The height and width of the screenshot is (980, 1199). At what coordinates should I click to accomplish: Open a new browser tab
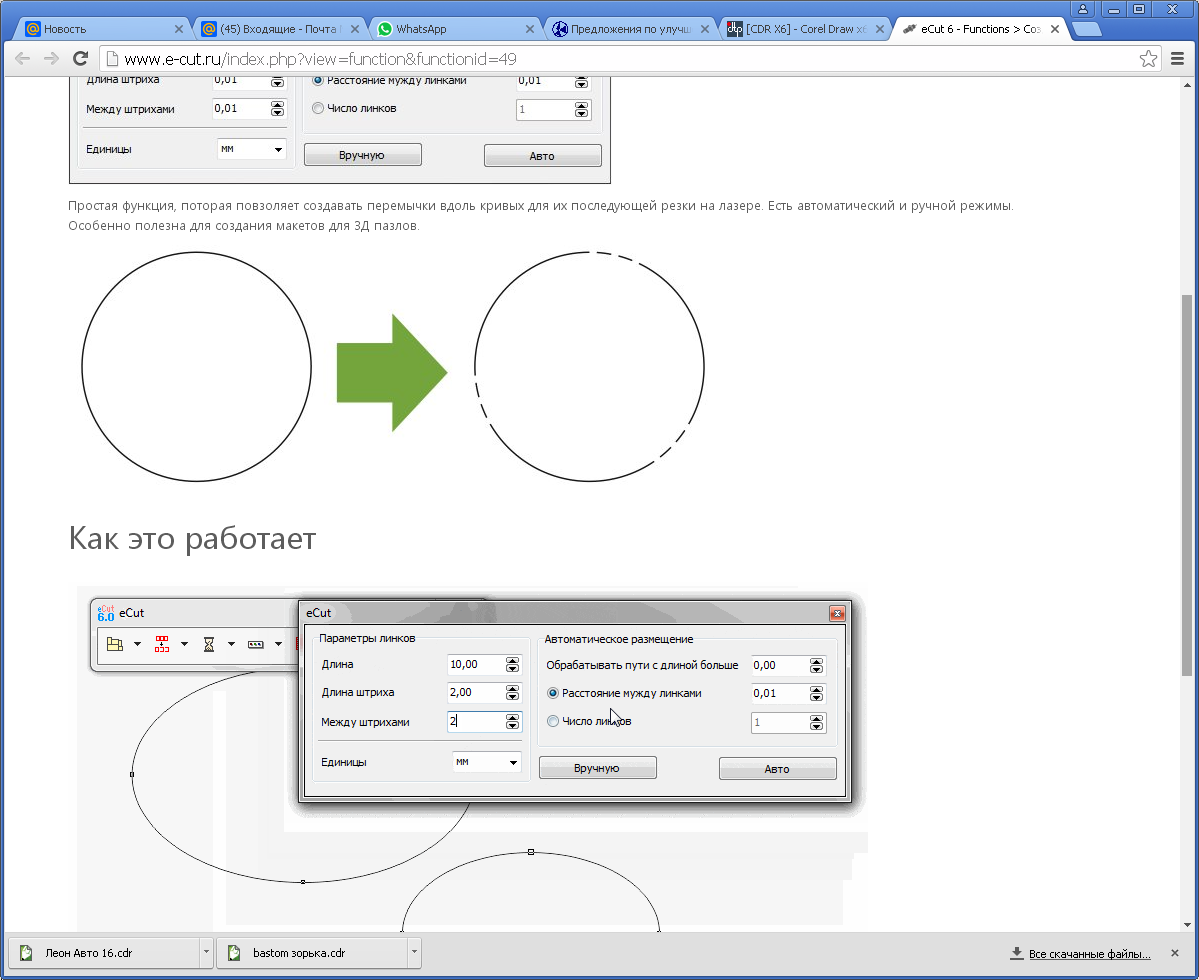1087,29
